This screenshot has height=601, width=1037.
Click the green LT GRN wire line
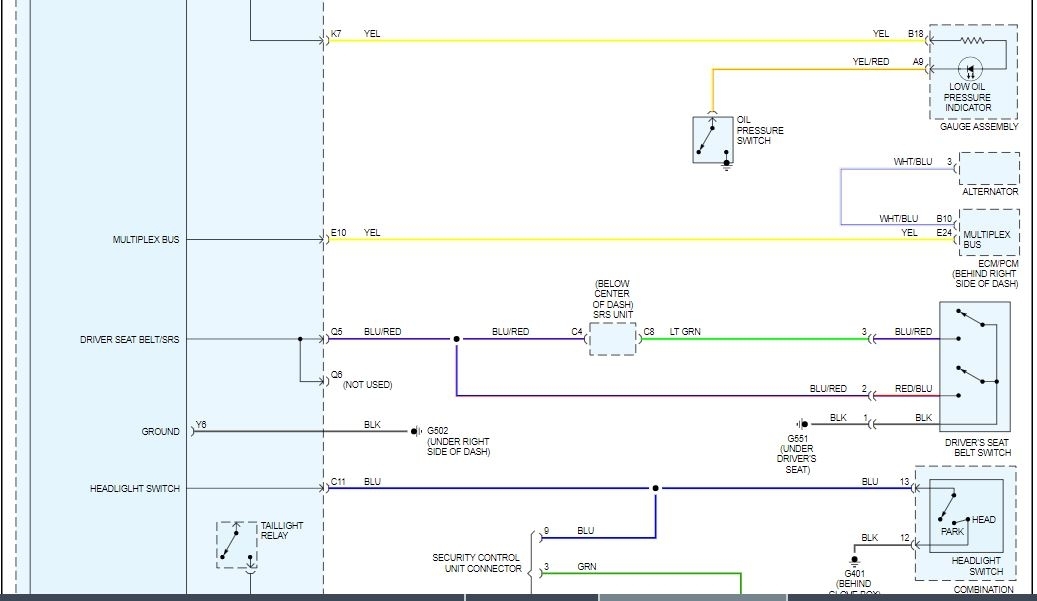(x=754, y=339)
